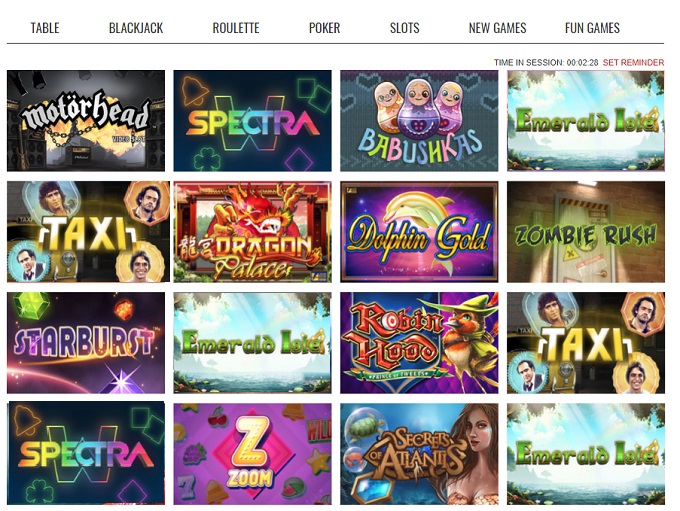Show the Slots category
The width and height of the screenshot is (680, 511).
tap(405, 28)
